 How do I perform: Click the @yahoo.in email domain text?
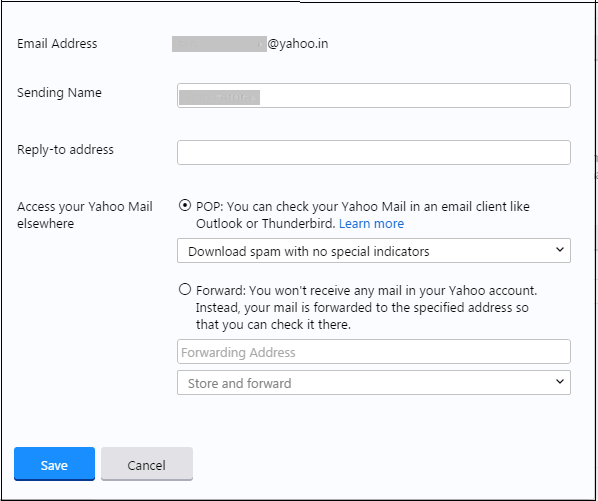tap(297, 44)
